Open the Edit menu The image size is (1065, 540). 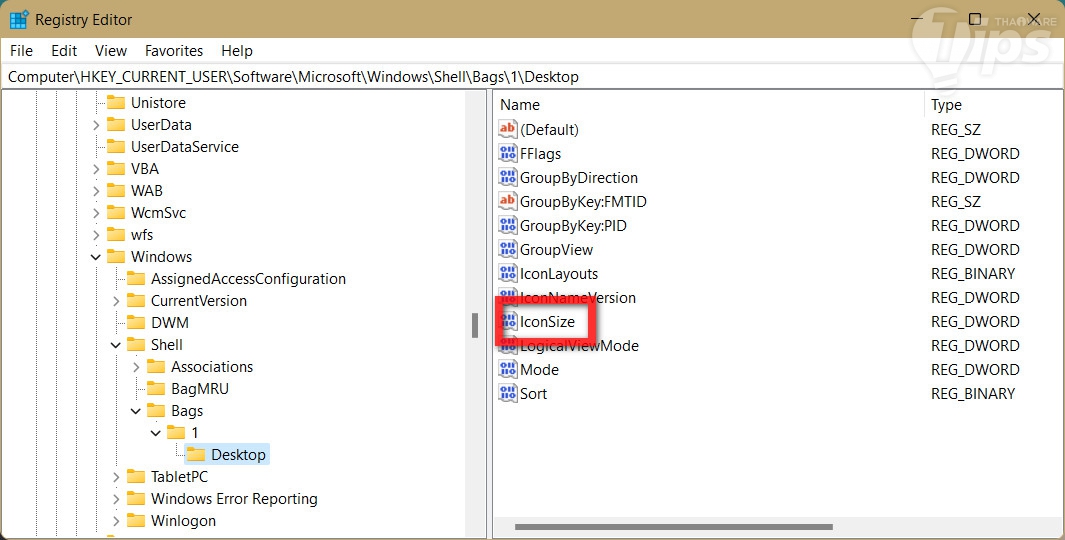click(64, 51)
